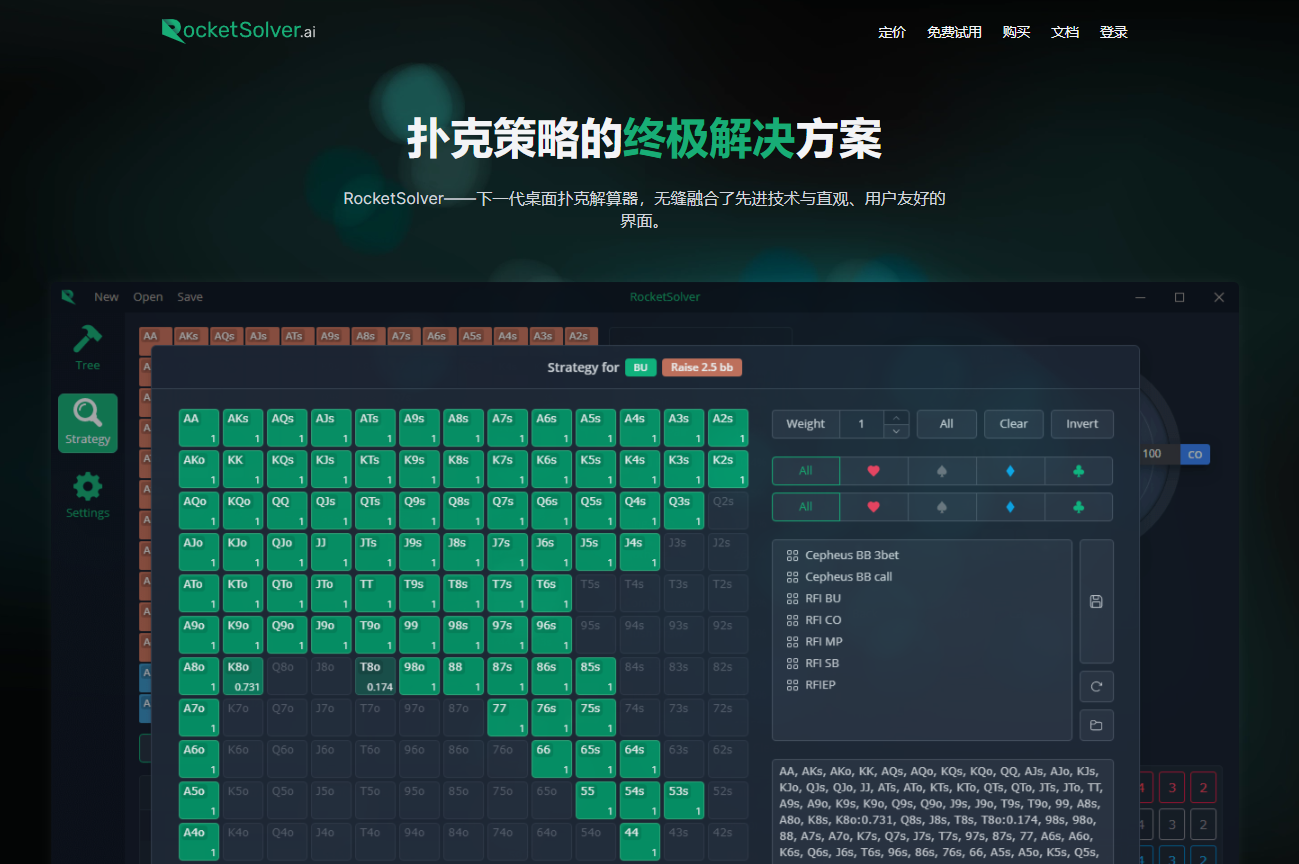Screen dimensions: 1299x864
Task: Click the RocketSolver.ai logo in the page header
Action: [239, 30]
